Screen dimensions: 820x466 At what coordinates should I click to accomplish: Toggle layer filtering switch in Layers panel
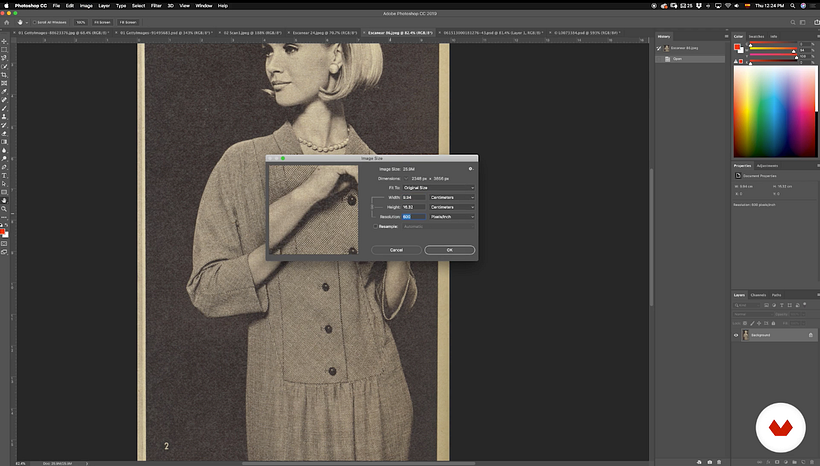pyautogui.click(x=805, y=304)
